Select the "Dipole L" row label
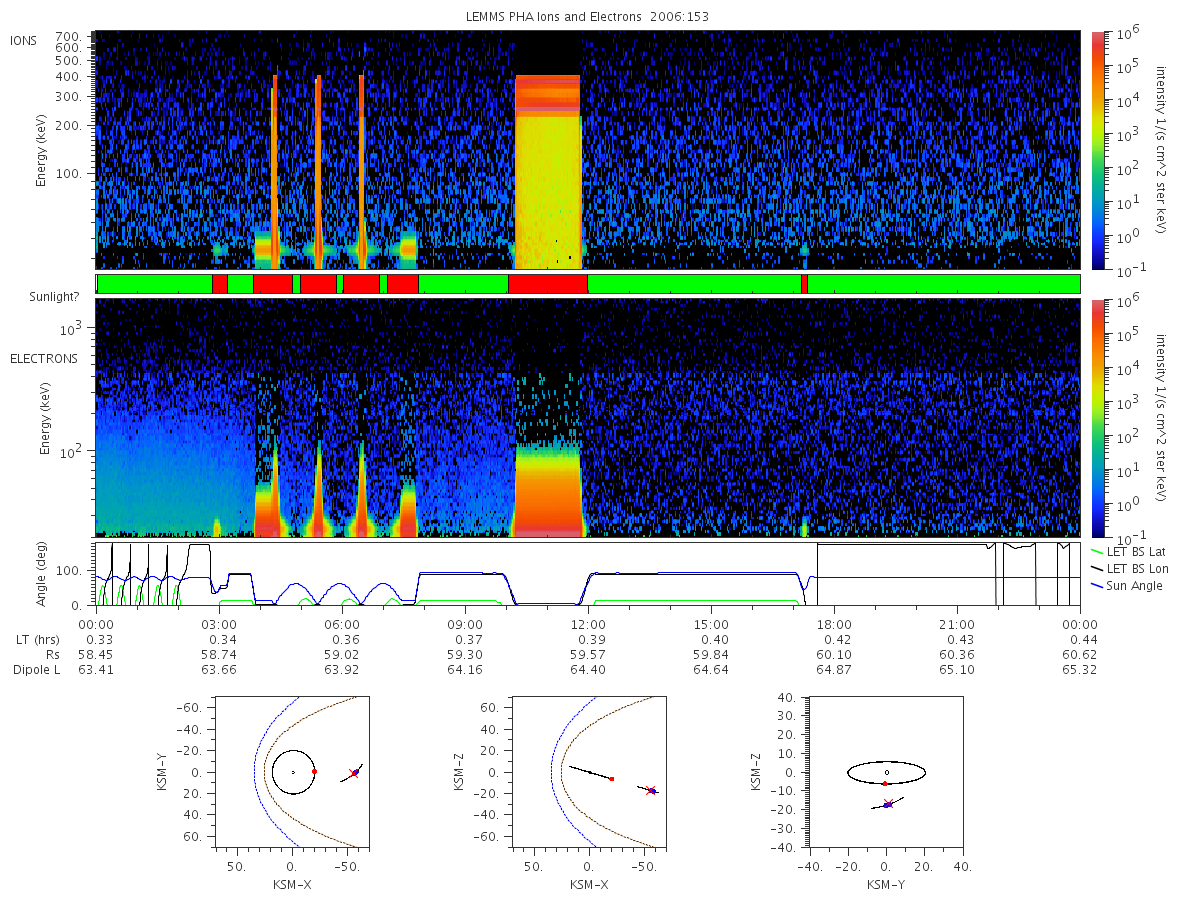 click(x=36, y=669)
